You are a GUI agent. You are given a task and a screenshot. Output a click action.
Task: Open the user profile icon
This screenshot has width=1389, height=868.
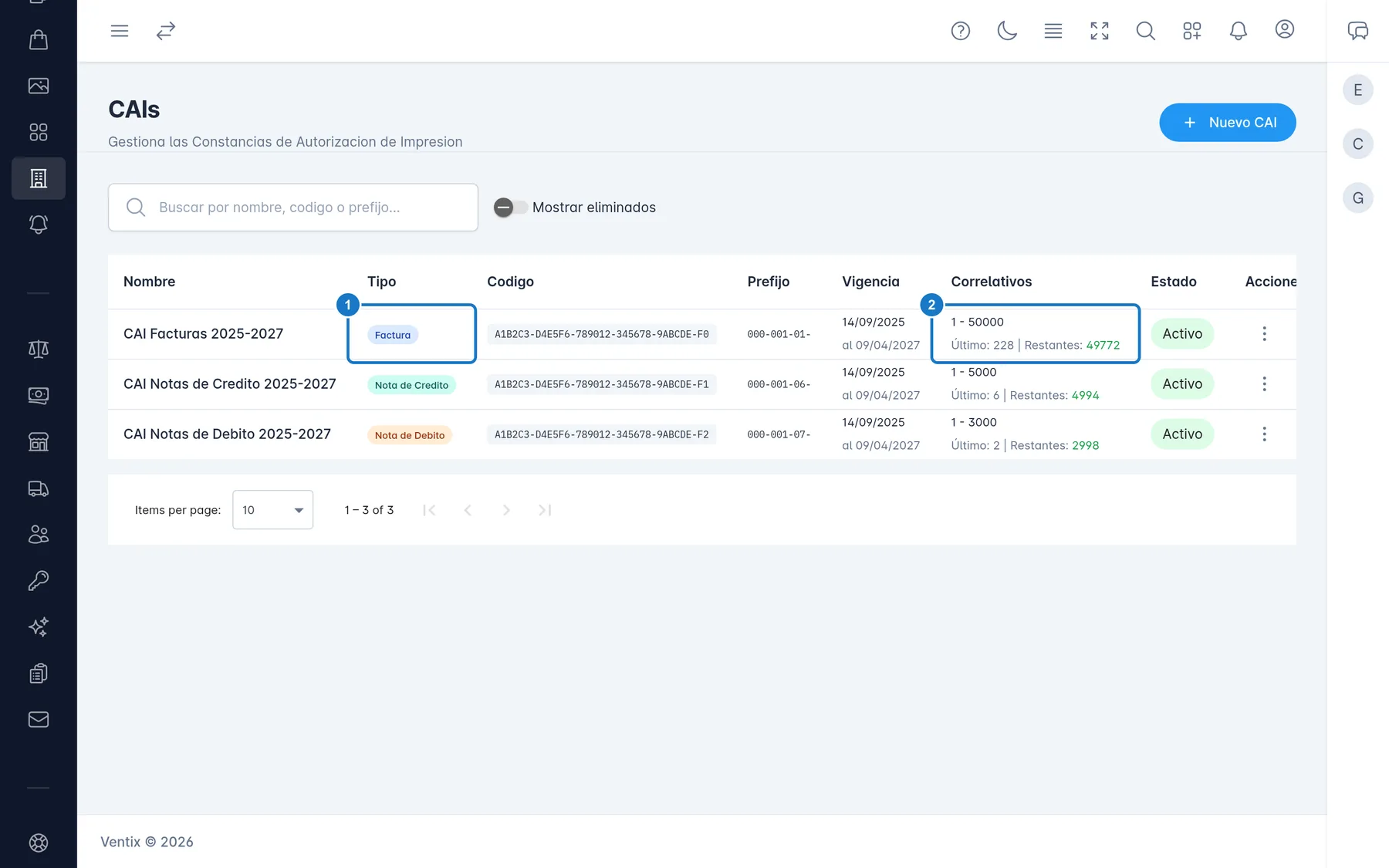[1285, 29]
